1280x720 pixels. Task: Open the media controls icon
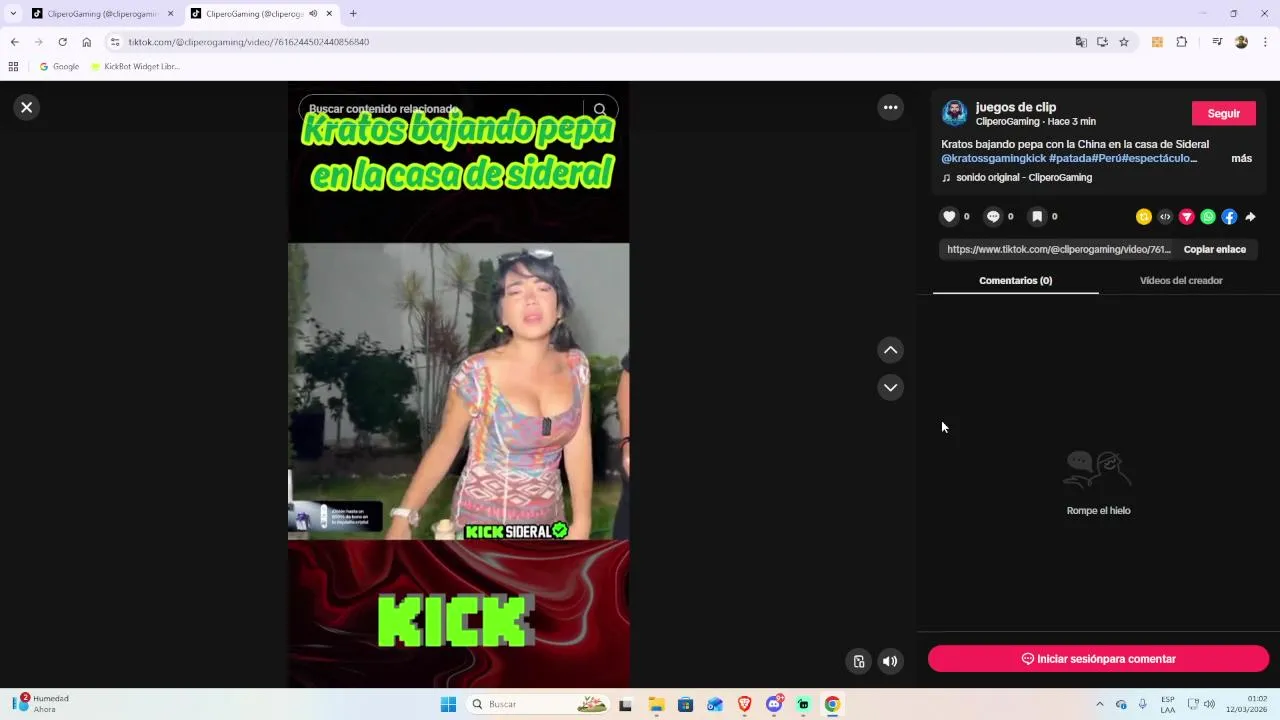(1217, 42)
